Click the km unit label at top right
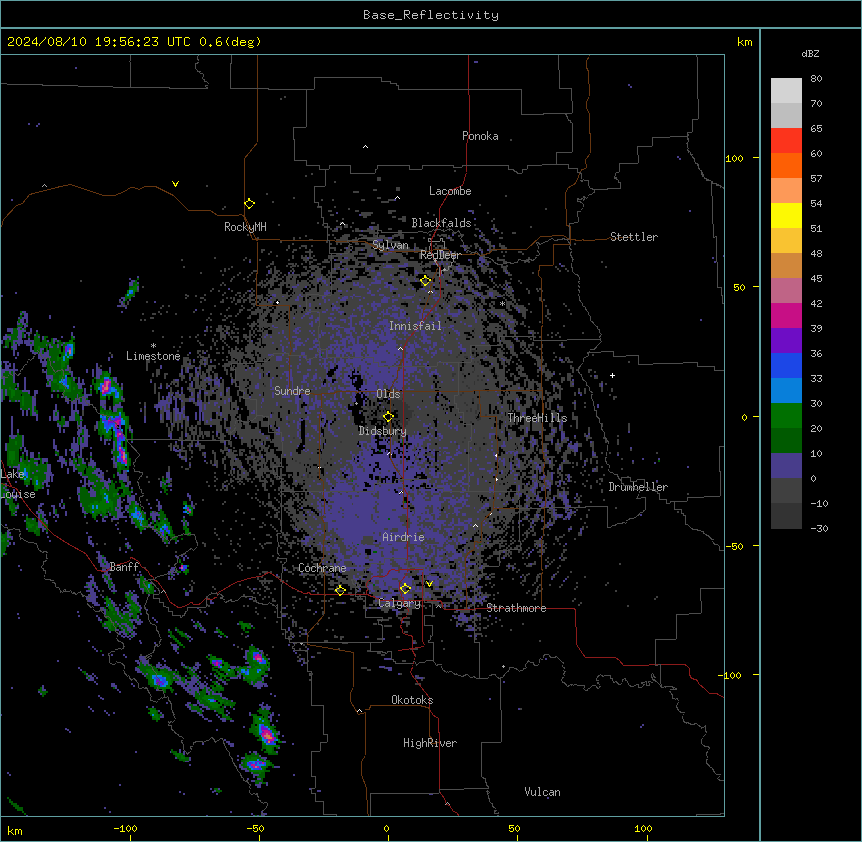The image size is (862, 842). [x=744, y=42]
